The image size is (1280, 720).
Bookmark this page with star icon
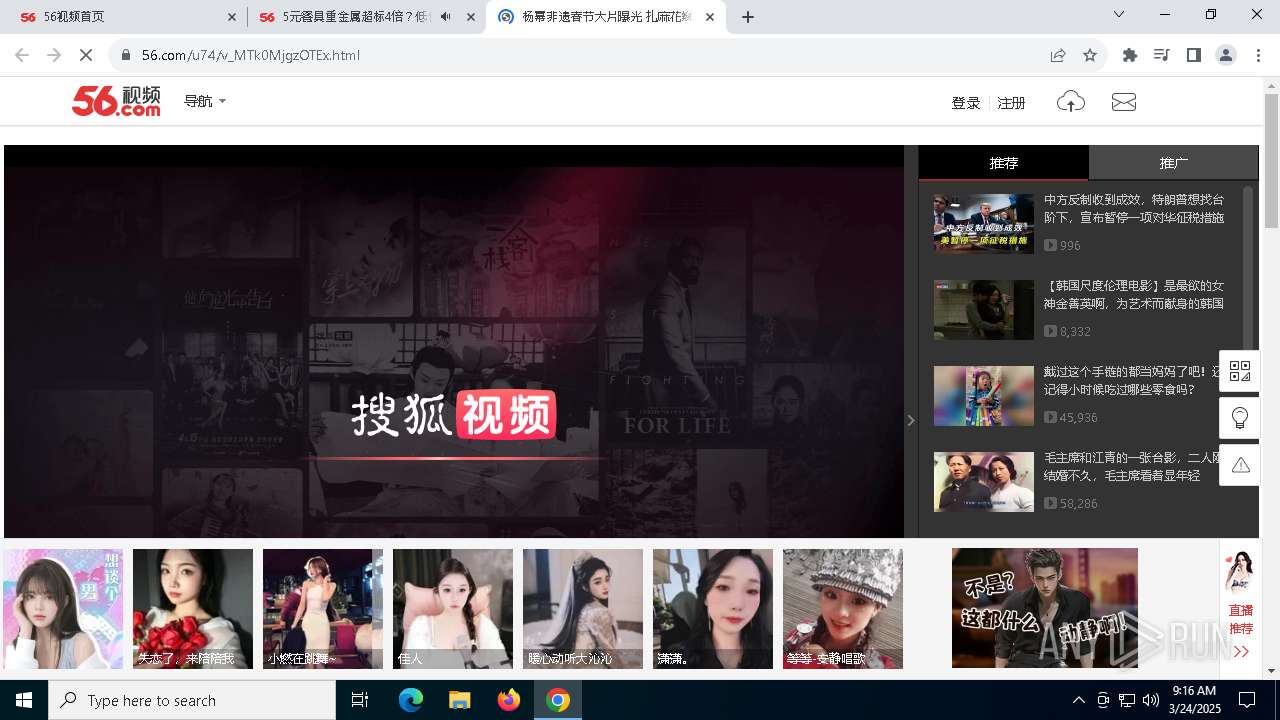coord(1090,55)
